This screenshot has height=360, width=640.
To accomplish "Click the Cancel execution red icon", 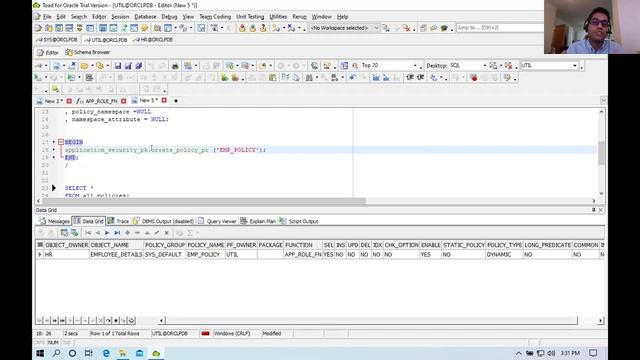I will (473, 78).
